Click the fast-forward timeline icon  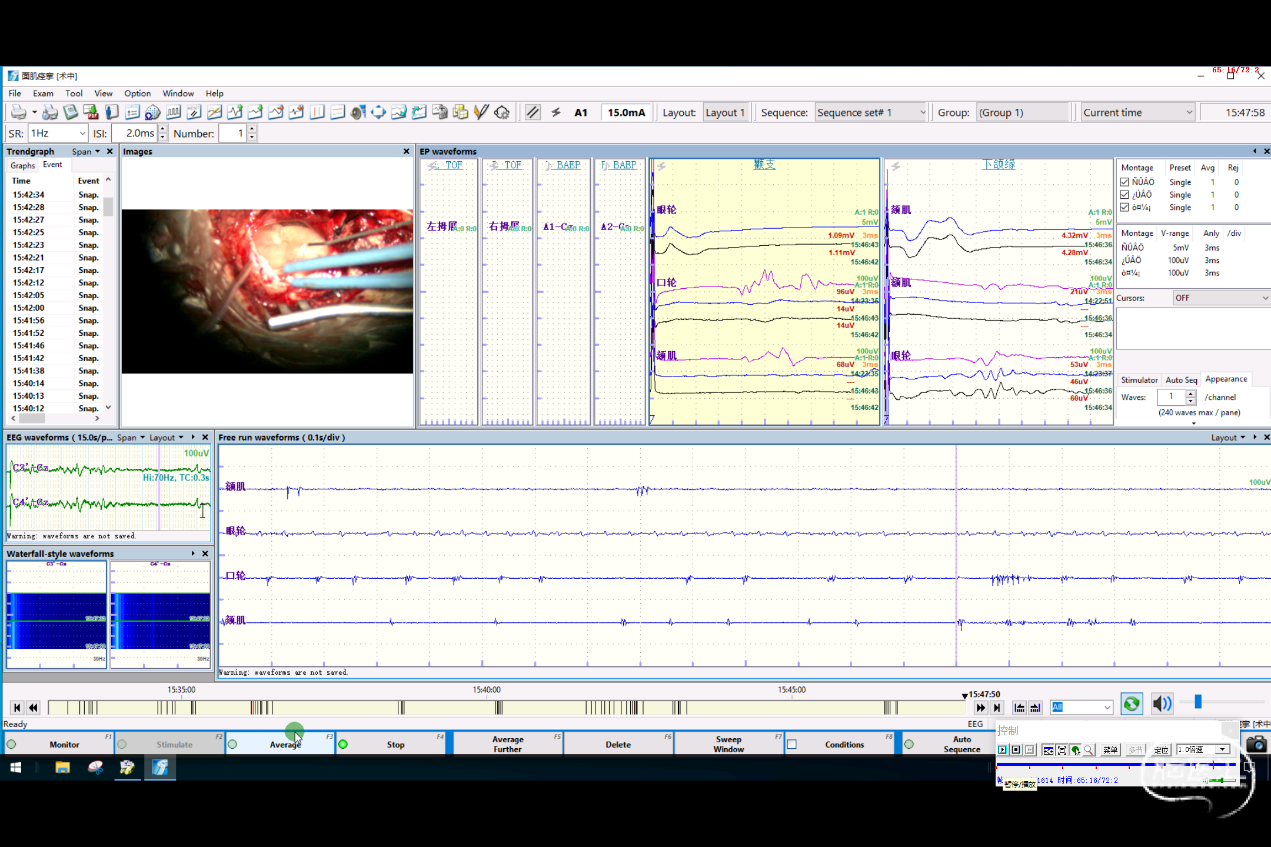tap(981, 707)
